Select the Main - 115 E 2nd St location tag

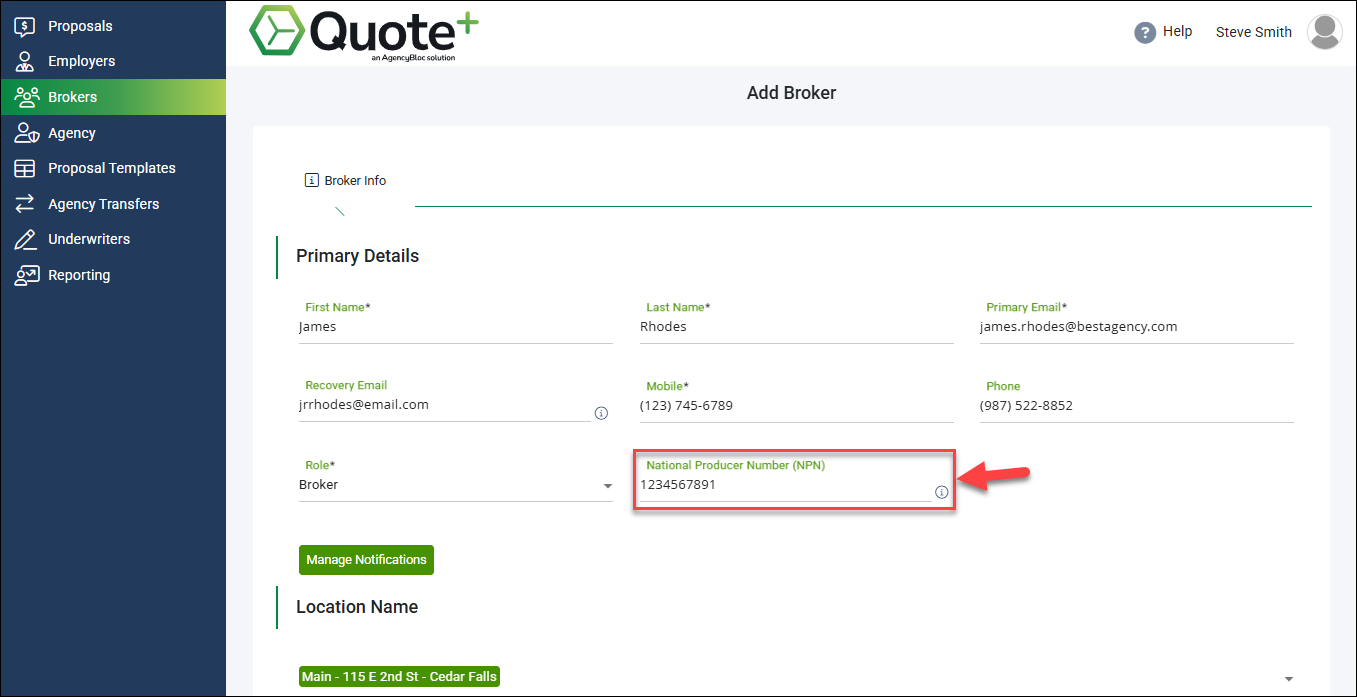pos(398,676)
